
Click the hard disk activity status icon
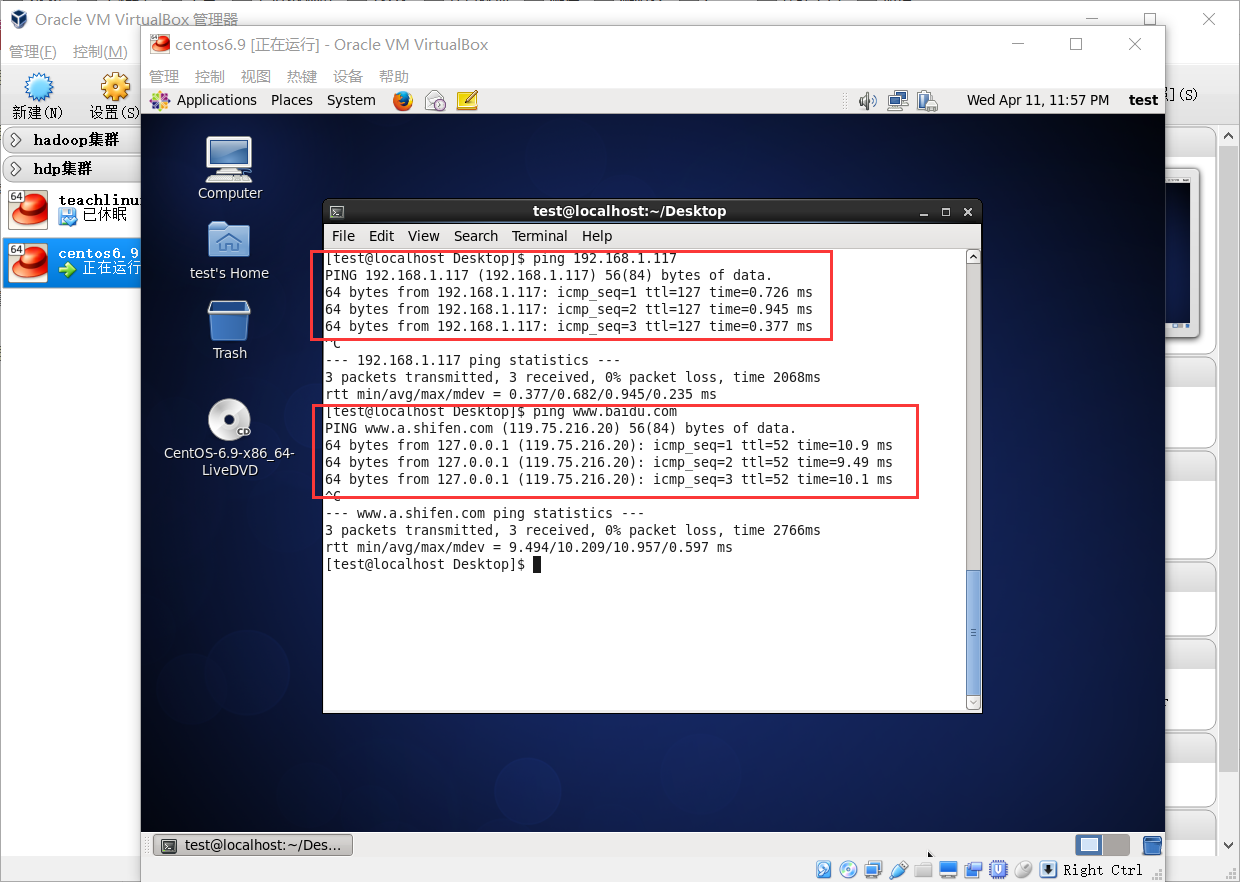[x=824, y=869]
